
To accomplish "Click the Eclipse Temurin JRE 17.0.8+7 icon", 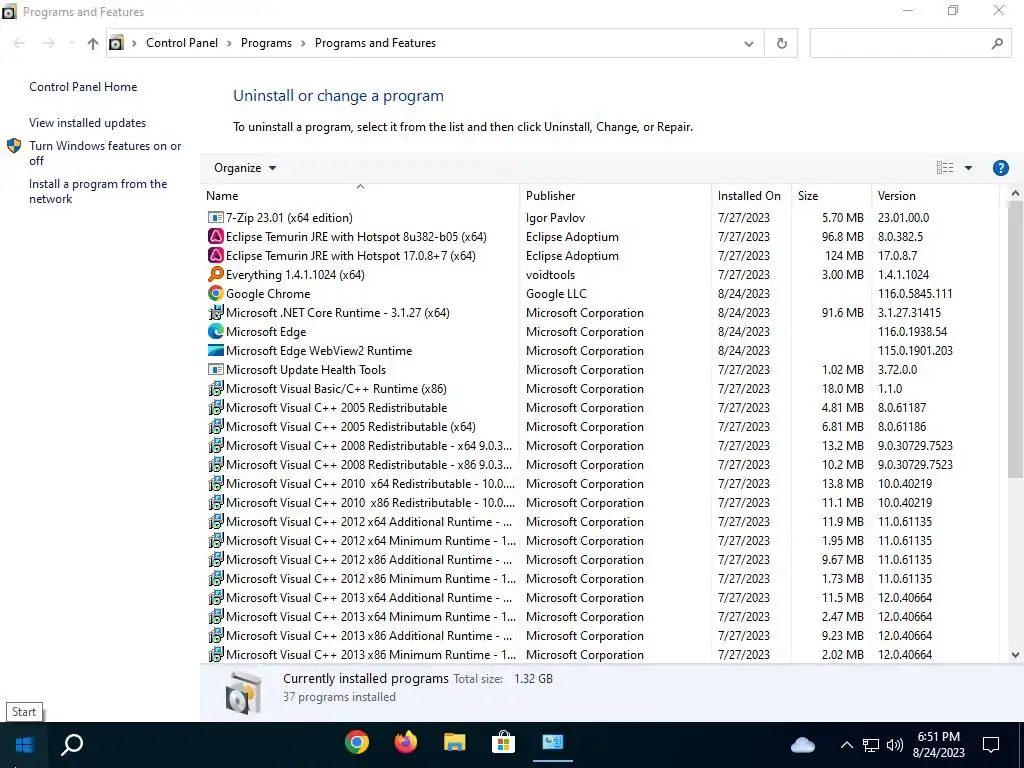I will (x=216, y=255).
